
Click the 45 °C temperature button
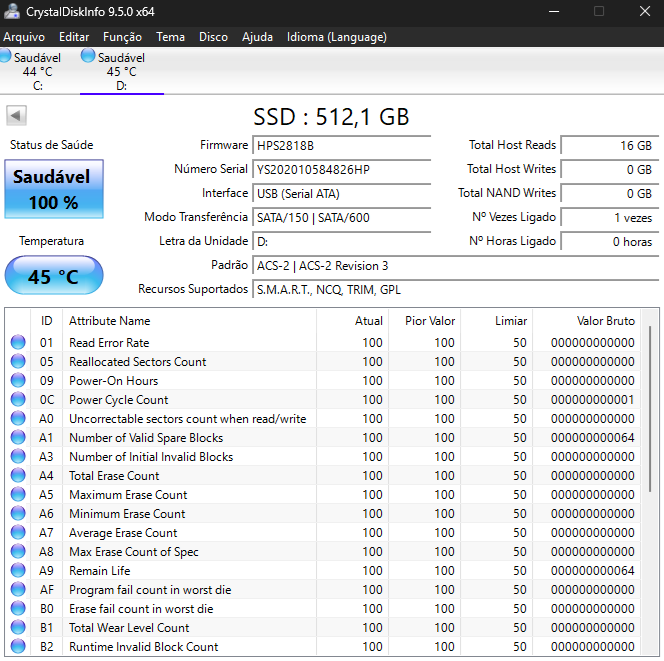pos(54,275)
